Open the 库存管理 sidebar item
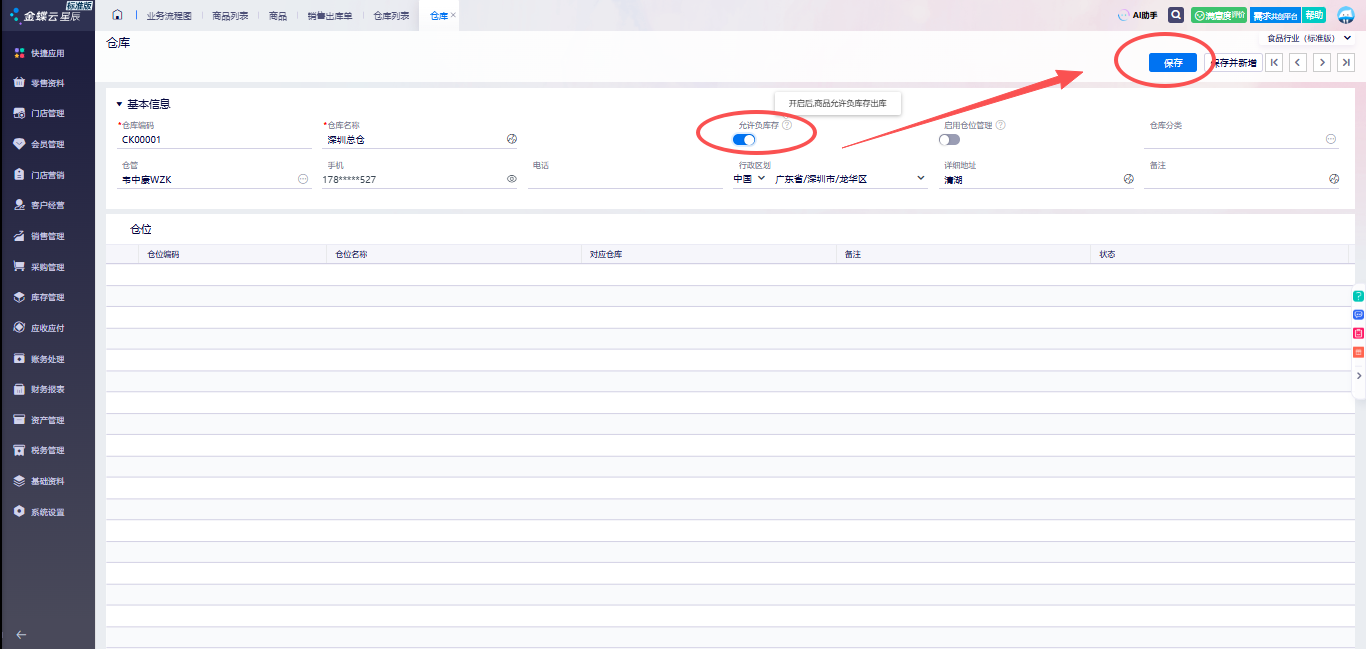 47,297
